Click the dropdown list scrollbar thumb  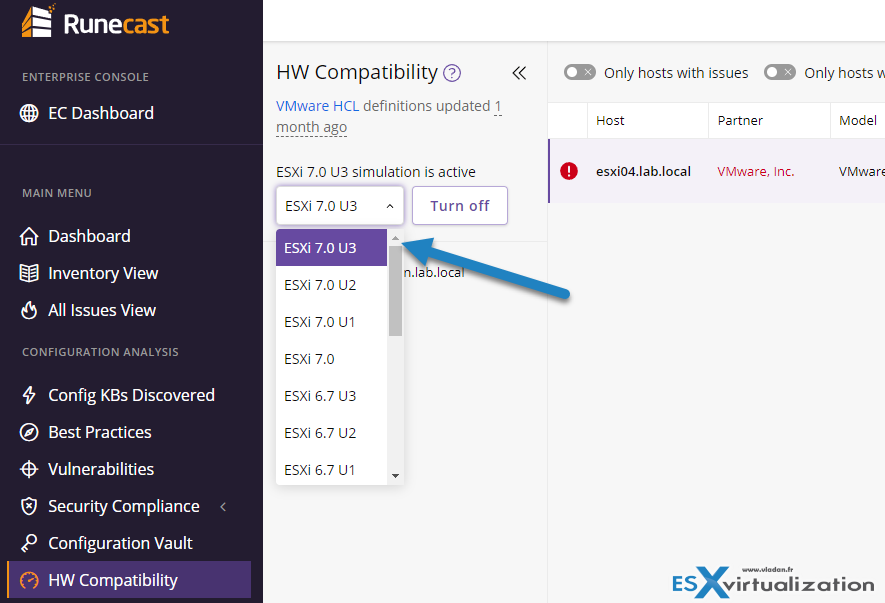tap(395, 290)
